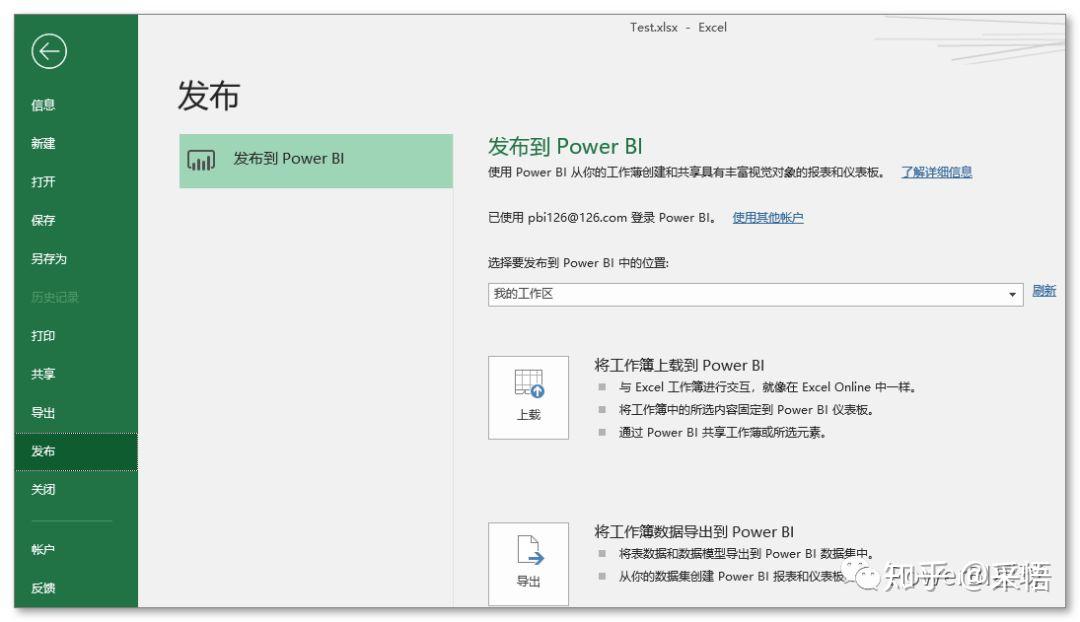This screenshot has width=1080, height=622.
Task: Click the green title 发布到 Power BI
Action: (x=565, y=147)
